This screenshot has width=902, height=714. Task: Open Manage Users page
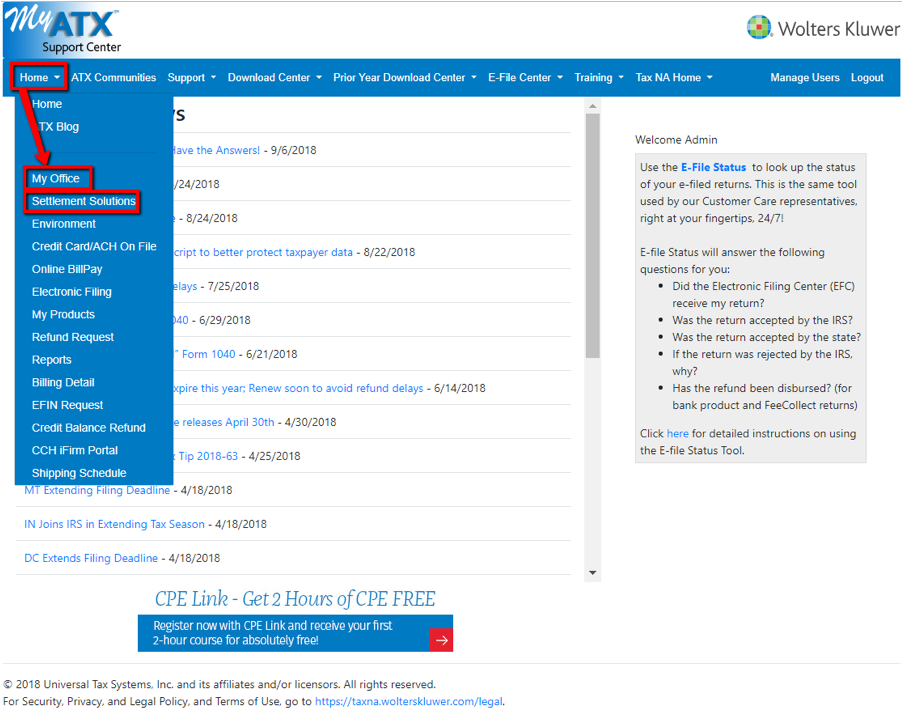805,78
